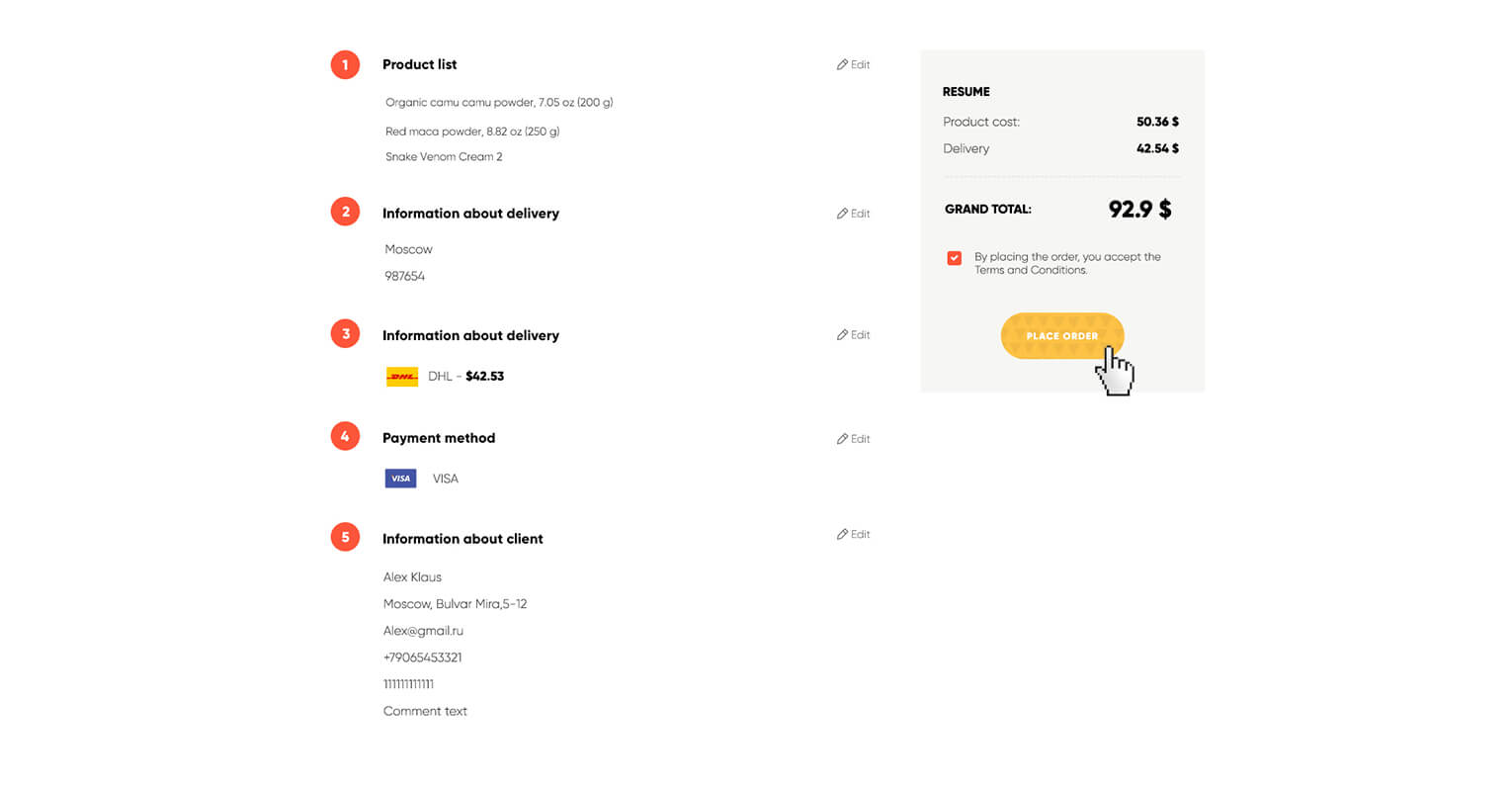Click the step 3 numbered circle
This screenshot has width=1512, height=791.
345,333
